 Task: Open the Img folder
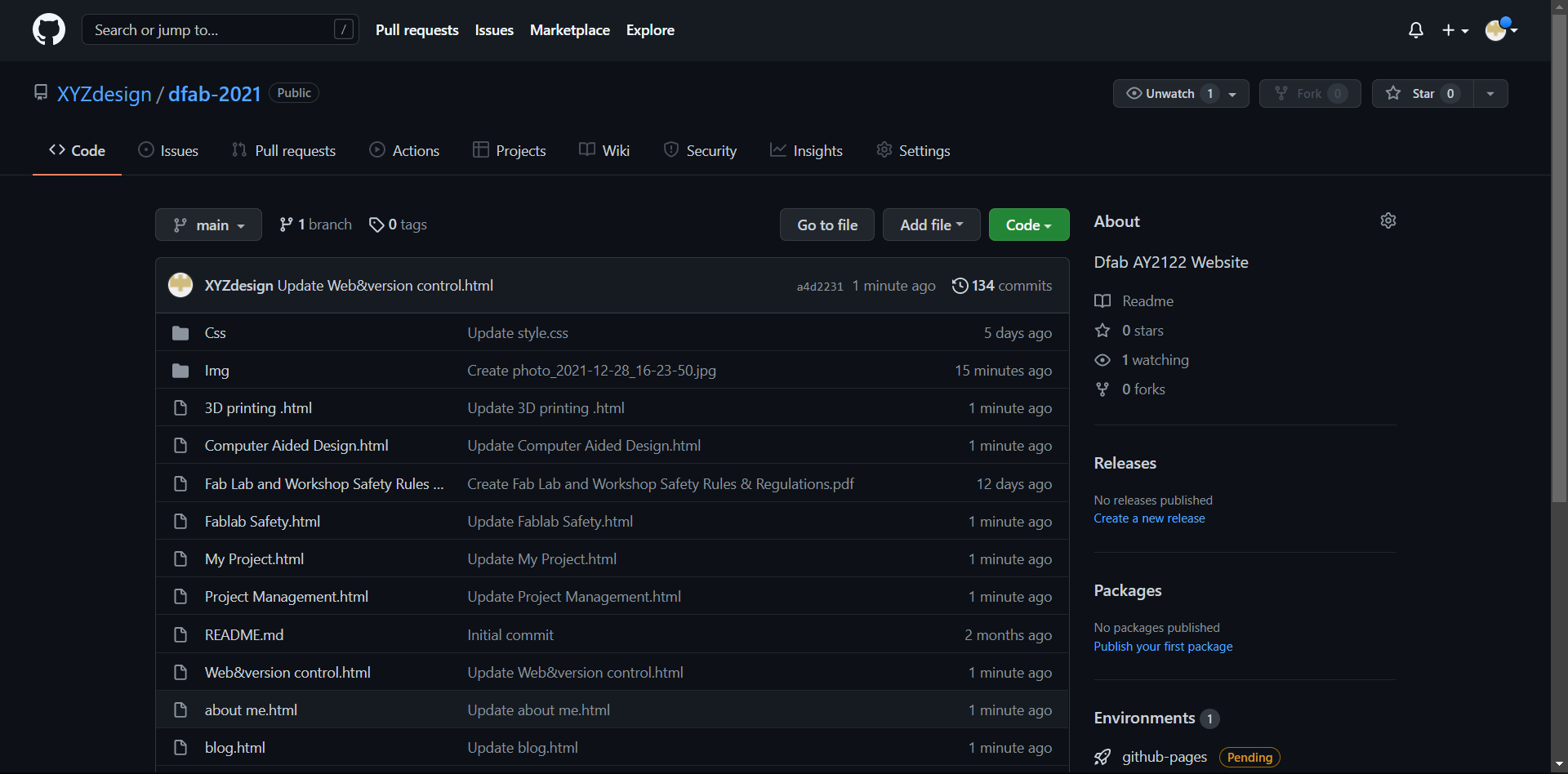[217, 371]
